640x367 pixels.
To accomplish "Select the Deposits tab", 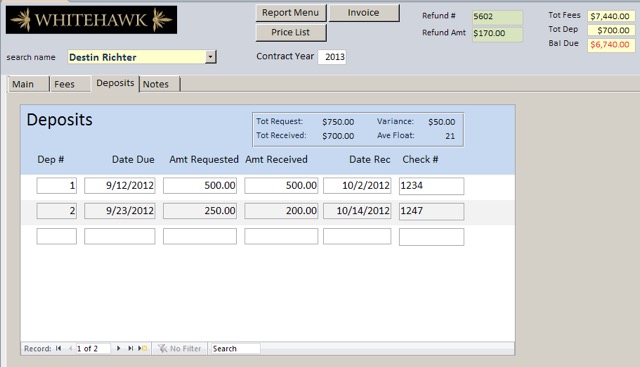I will point(115,83).
